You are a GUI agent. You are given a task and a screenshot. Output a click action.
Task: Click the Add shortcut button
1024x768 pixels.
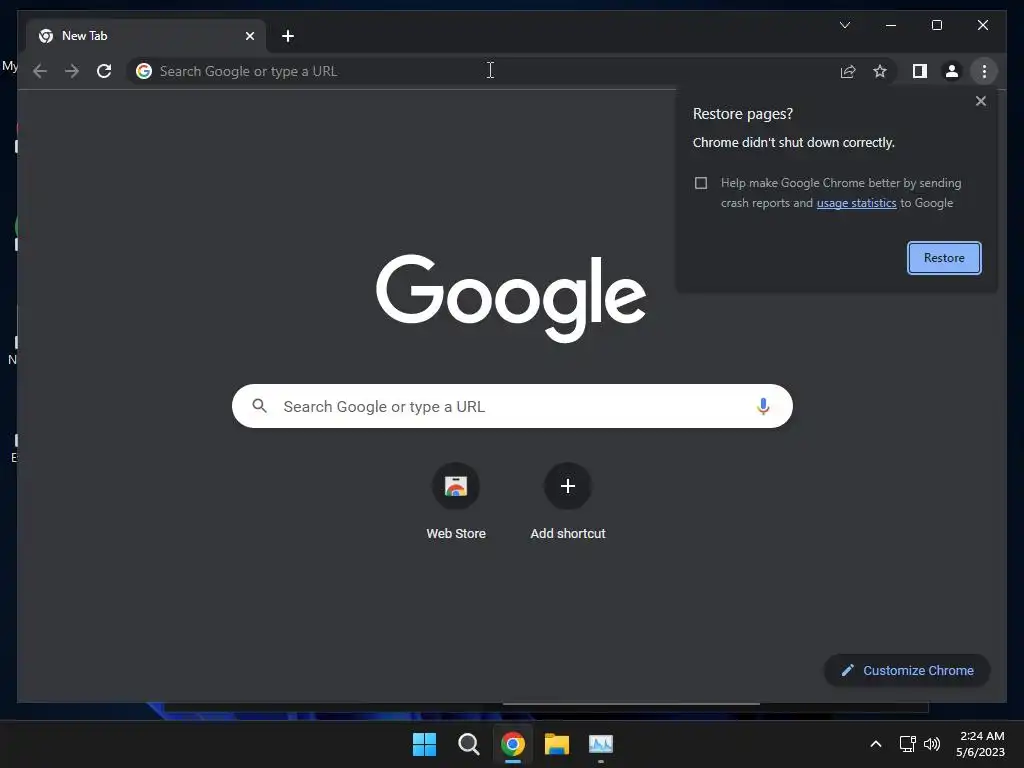coord(568,503)
